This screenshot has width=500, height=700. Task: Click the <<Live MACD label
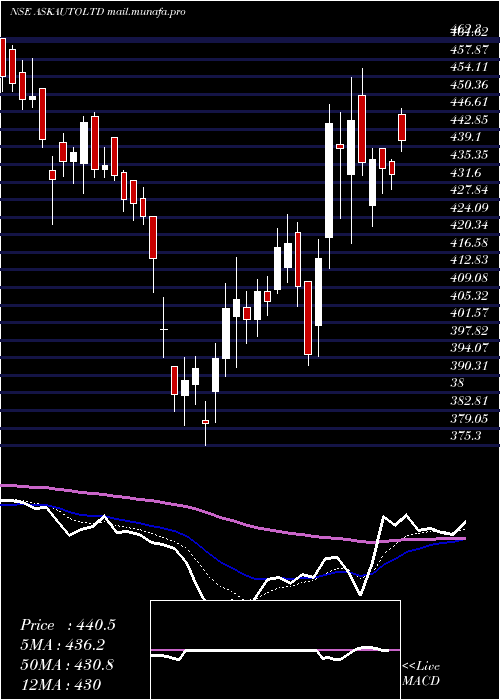coord(421,674)
